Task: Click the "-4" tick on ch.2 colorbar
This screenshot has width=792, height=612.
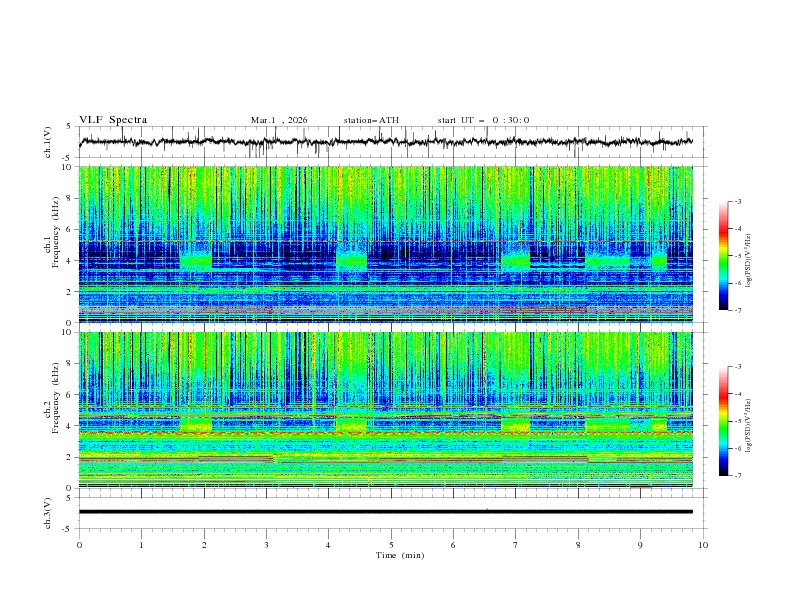Action: 738,394
